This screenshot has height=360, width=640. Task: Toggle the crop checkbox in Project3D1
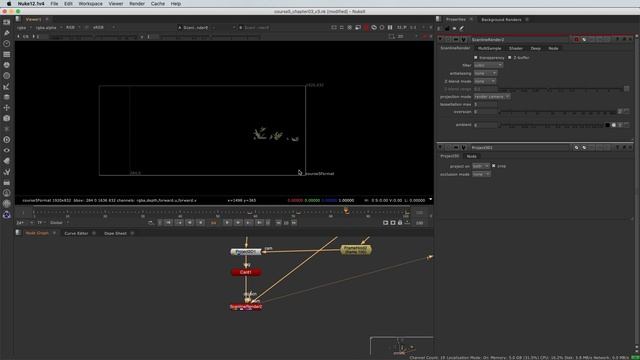[493, 166]
